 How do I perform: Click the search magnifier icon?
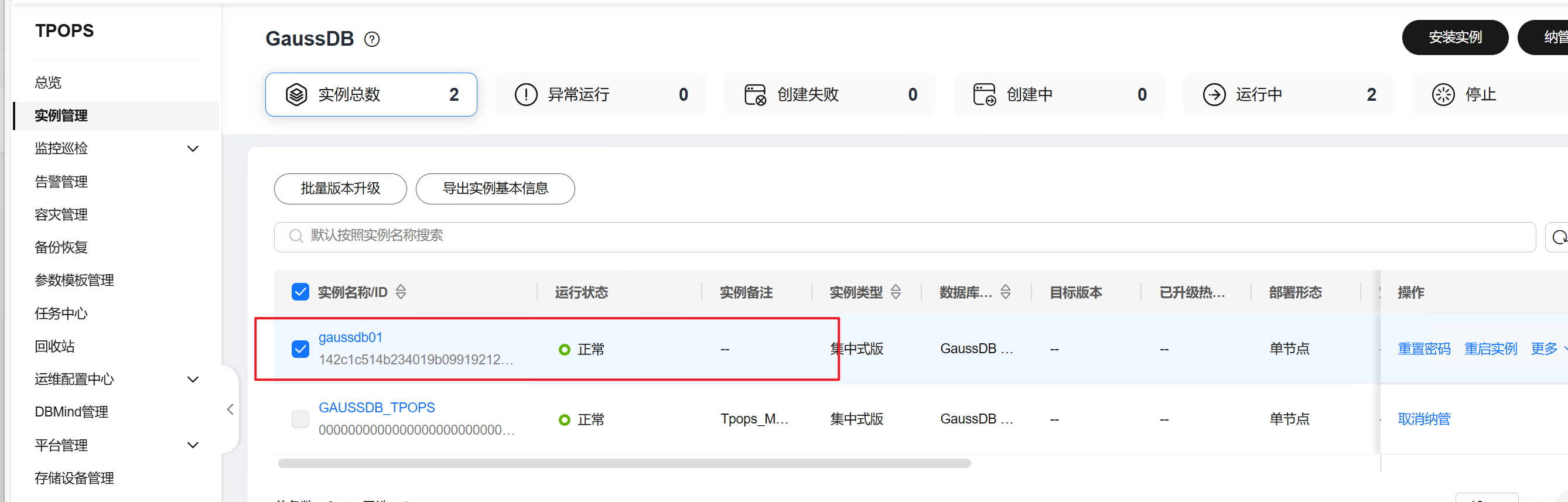pyautogui.click(x=296, y=236)
